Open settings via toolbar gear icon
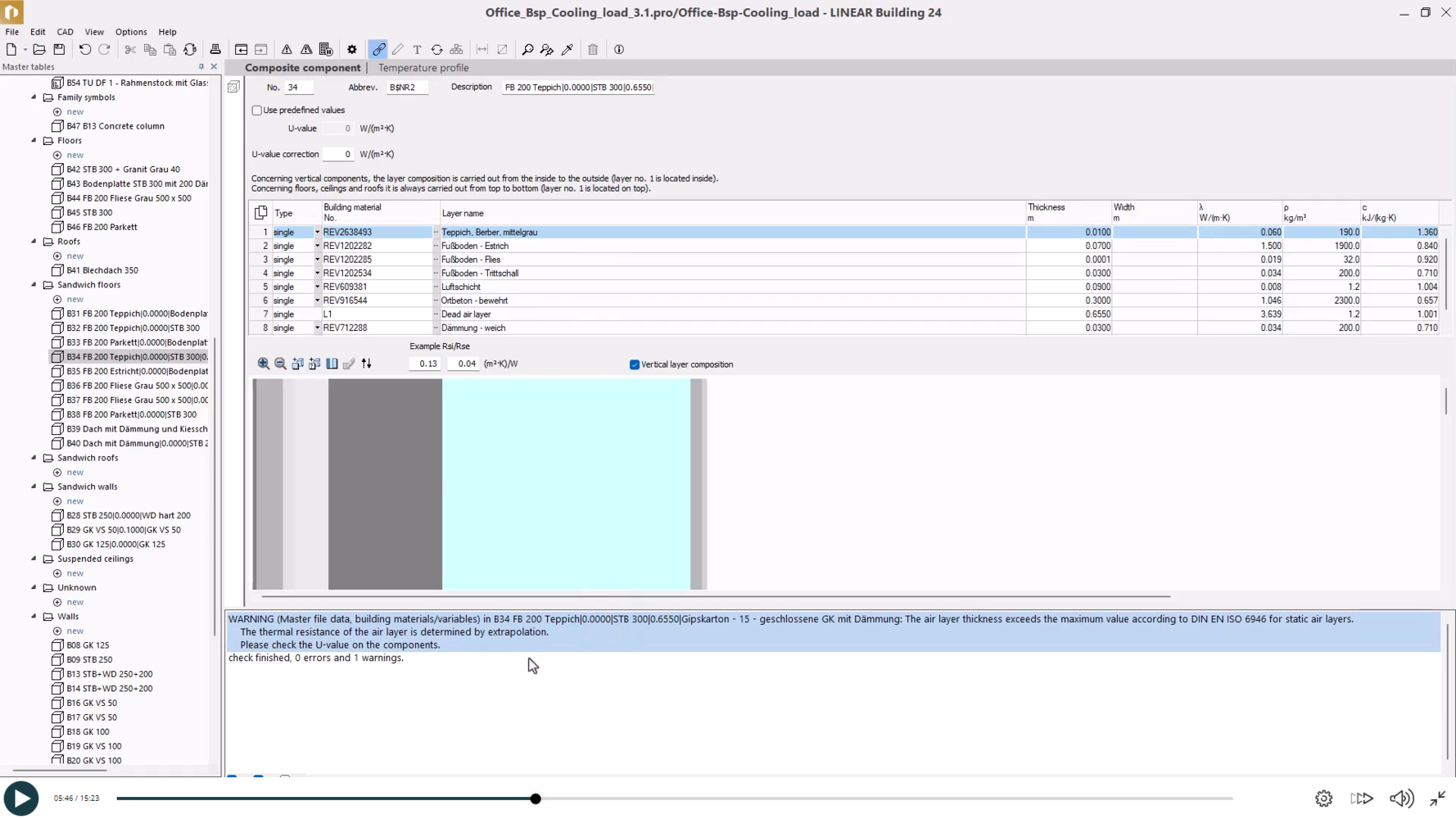Screen dimensions: 1456x819 (x=352, y=50)
